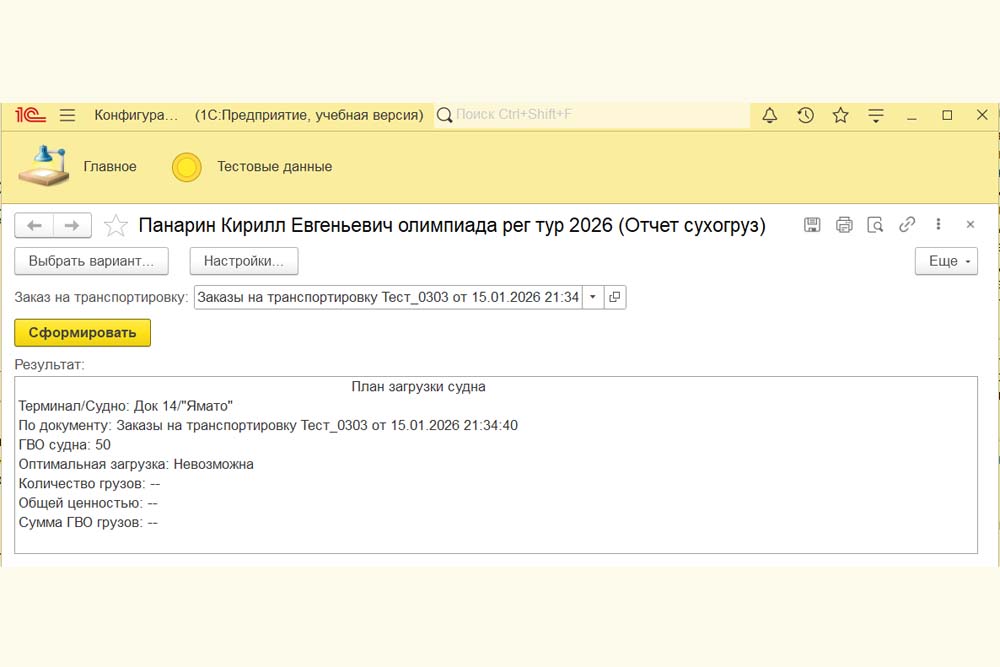Open the Еще dropdown menu
Screen dimensions: 1000x667
tap(946, 261)
